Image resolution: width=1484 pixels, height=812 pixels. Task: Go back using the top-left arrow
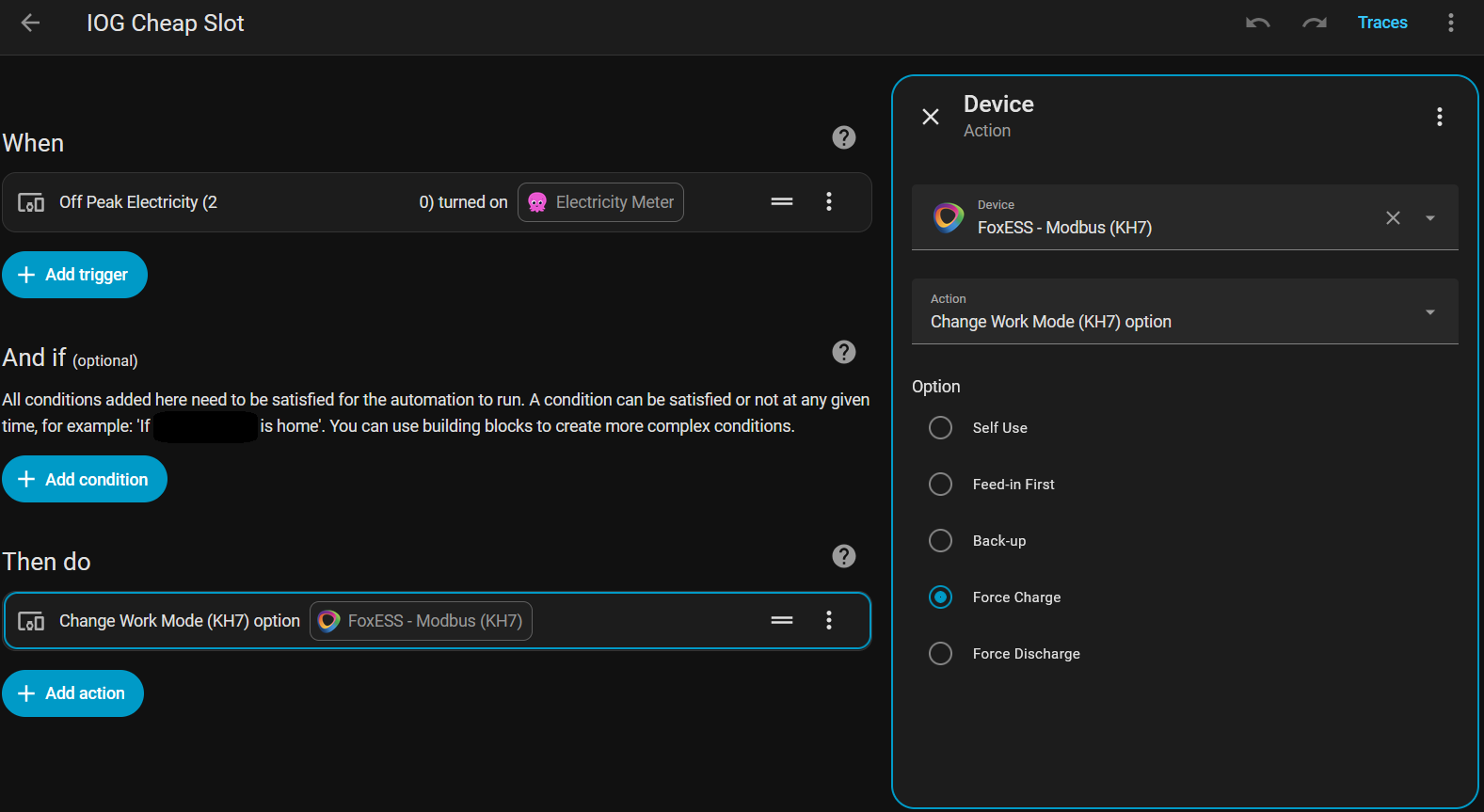30,23
